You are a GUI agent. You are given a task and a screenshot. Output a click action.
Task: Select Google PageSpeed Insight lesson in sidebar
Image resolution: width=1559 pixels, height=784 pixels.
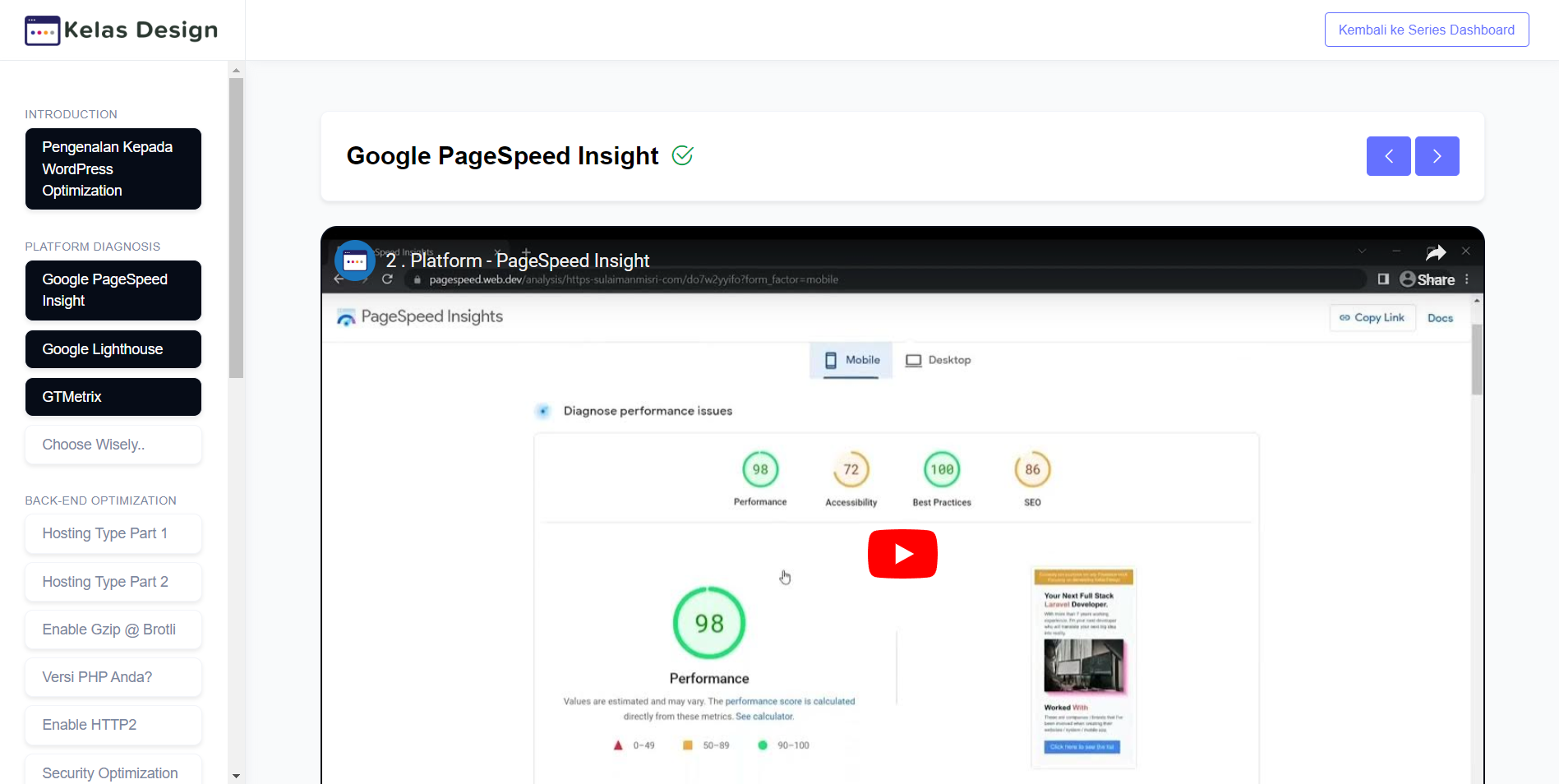click(x=113, y=290)
